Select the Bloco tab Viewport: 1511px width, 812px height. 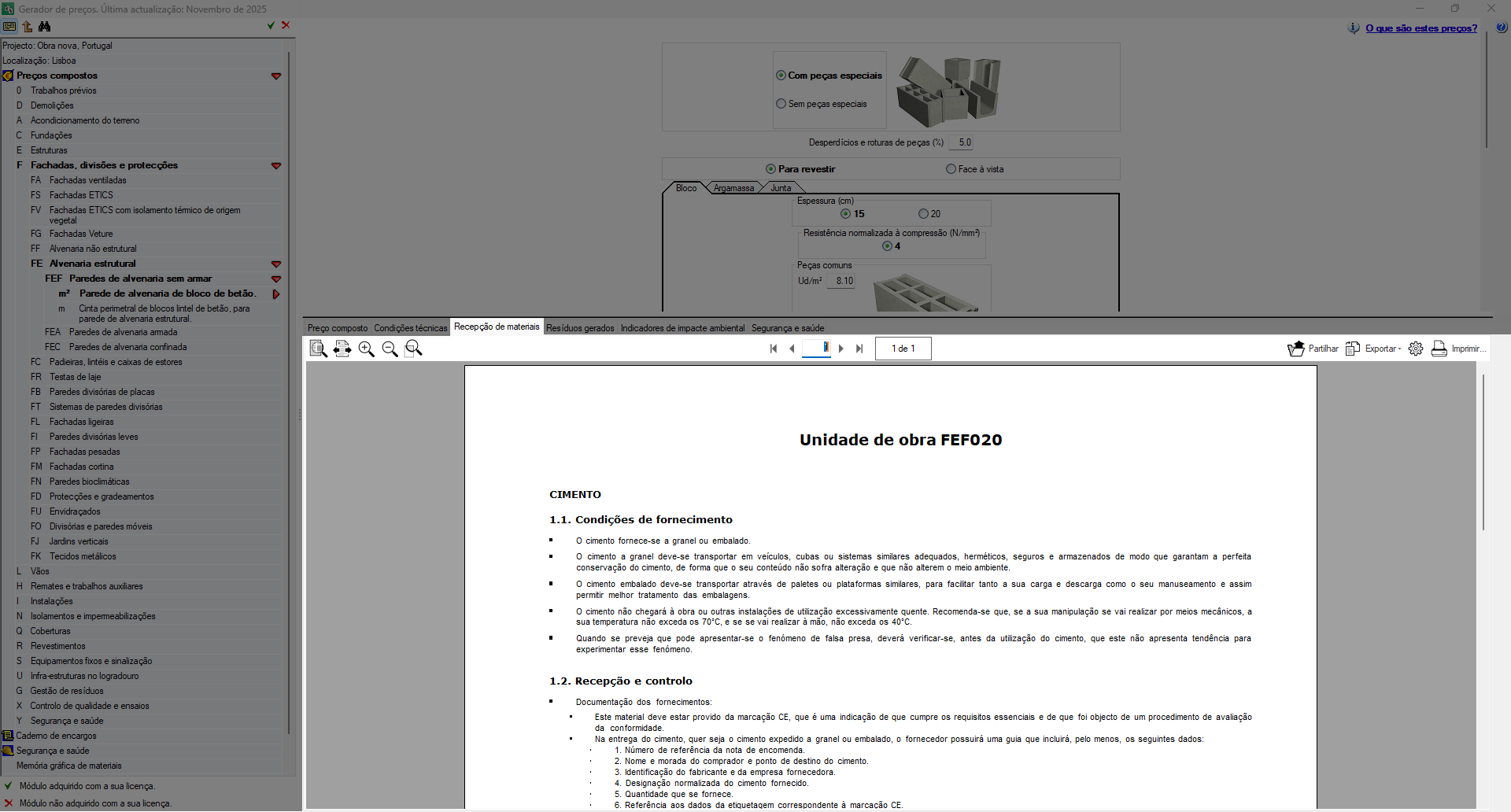(x=686, y=188)
